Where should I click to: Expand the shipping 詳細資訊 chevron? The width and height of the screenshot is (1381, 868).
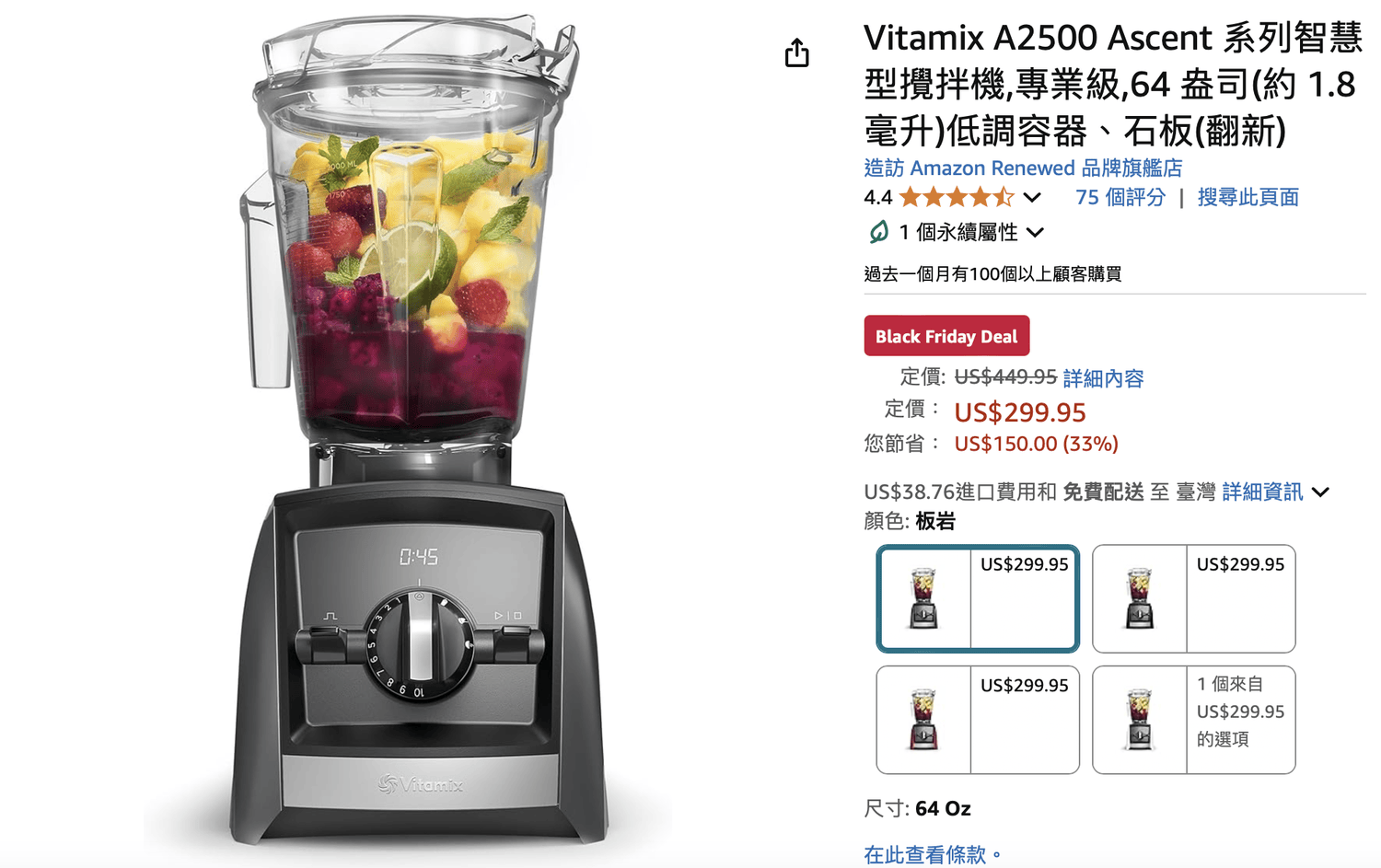pos(1320,492)
